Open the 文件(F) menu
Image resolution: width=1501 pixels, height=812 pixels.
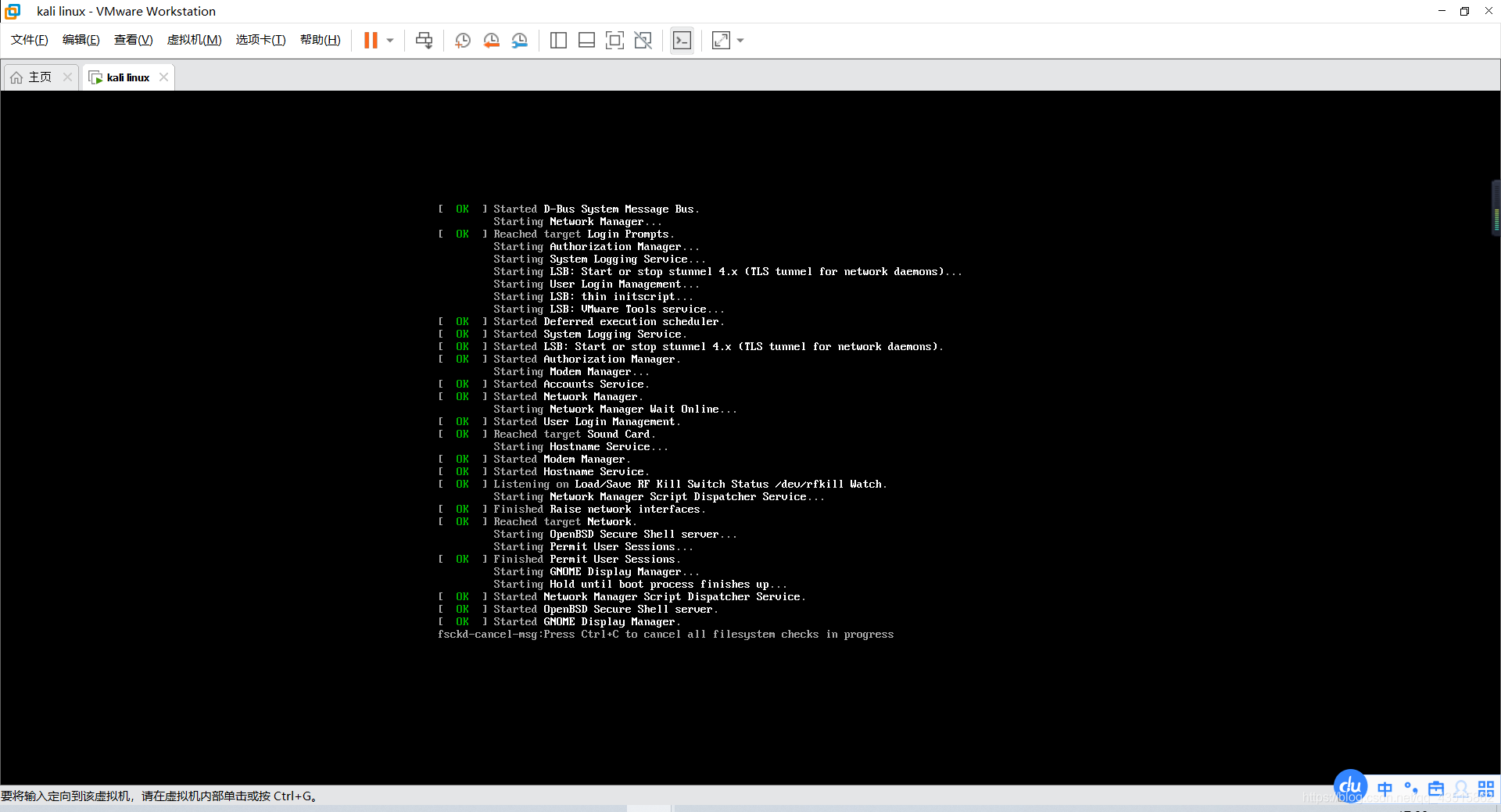point(30,40)
